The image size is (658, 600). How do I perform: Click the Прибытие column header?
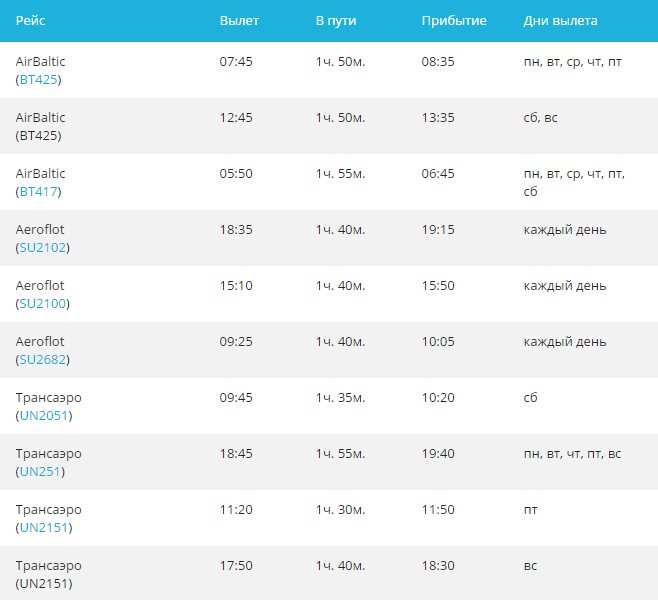click(x=454, y=21)
